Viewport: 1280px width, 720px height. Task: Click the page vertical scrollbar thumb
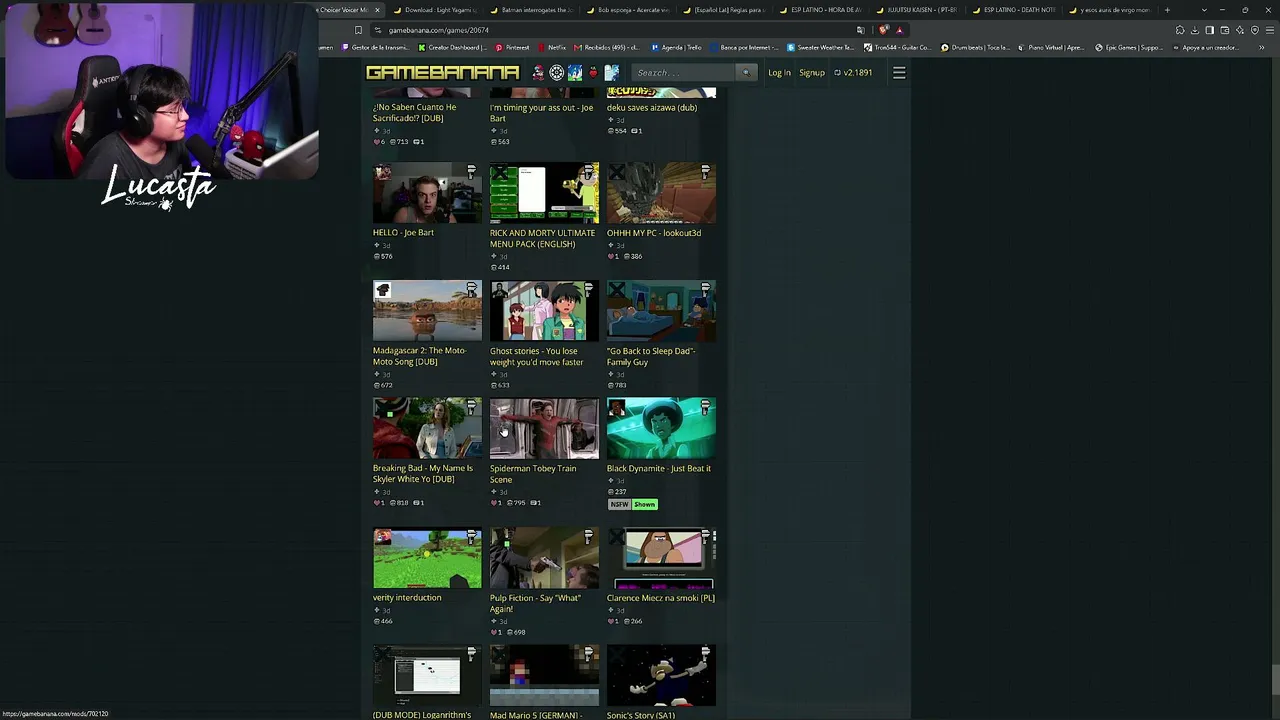[1274, 678]
